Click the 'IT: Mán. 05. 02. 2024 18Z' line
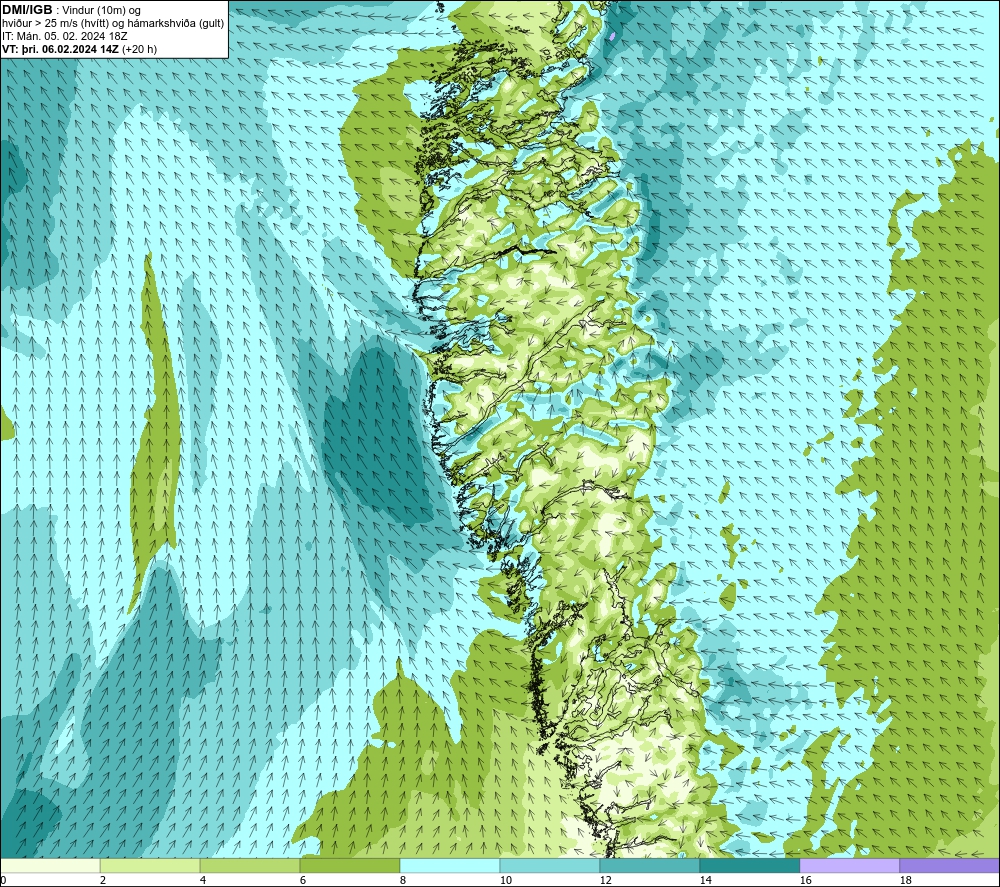Viewport: 1000px width, 887px height. 64,36
